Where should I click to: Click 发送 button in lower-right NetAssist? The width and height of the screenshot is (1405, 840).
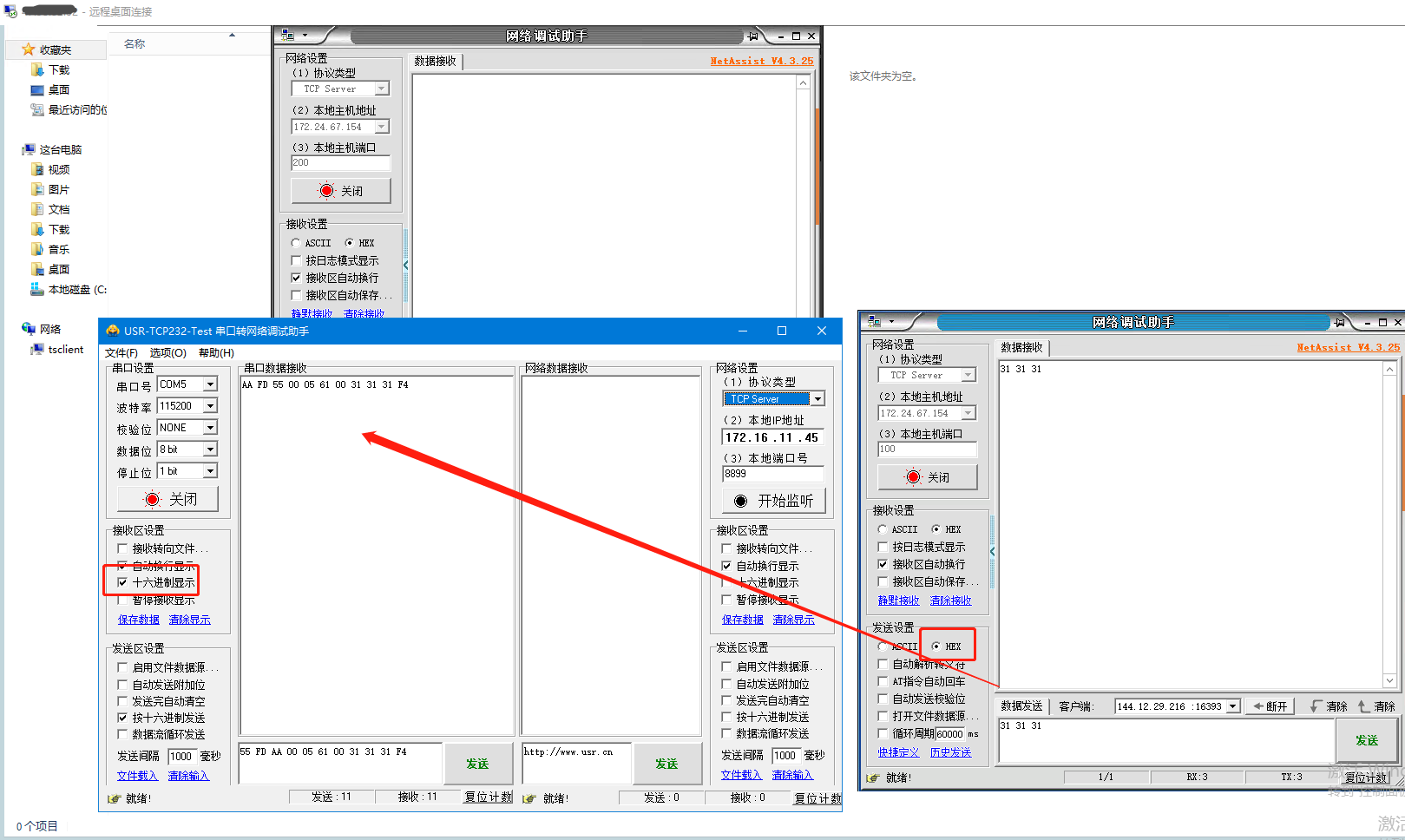(x=1367, y=740)
